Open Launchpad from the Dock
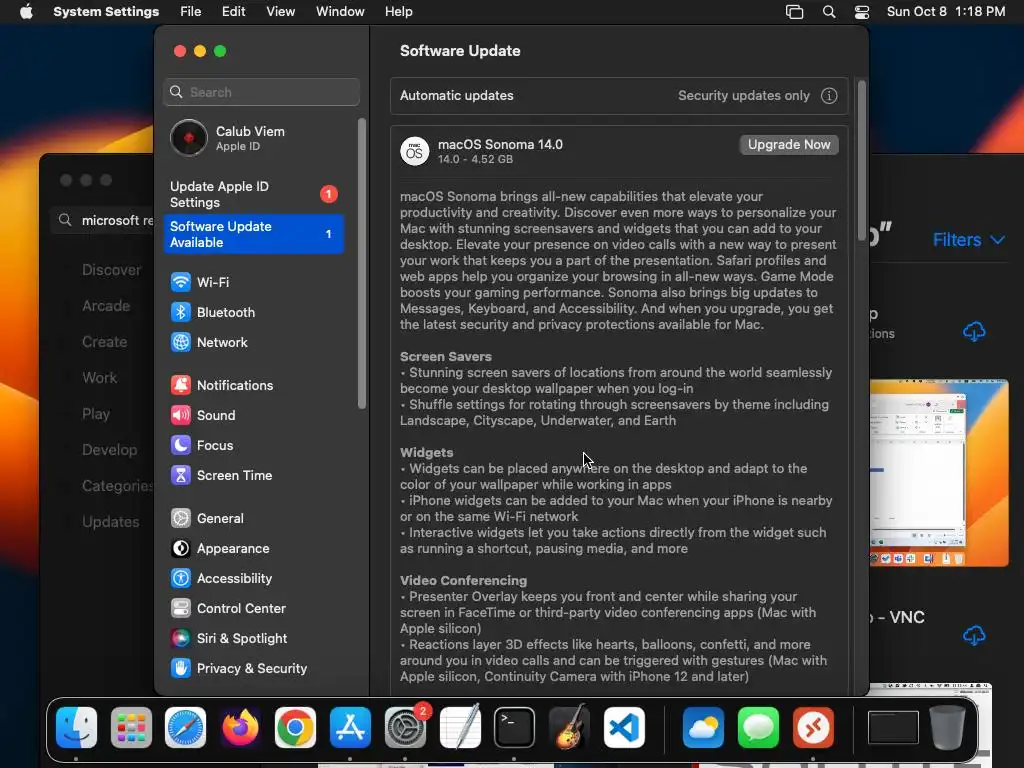This screenshot has width=1024, height=768. 131,728
